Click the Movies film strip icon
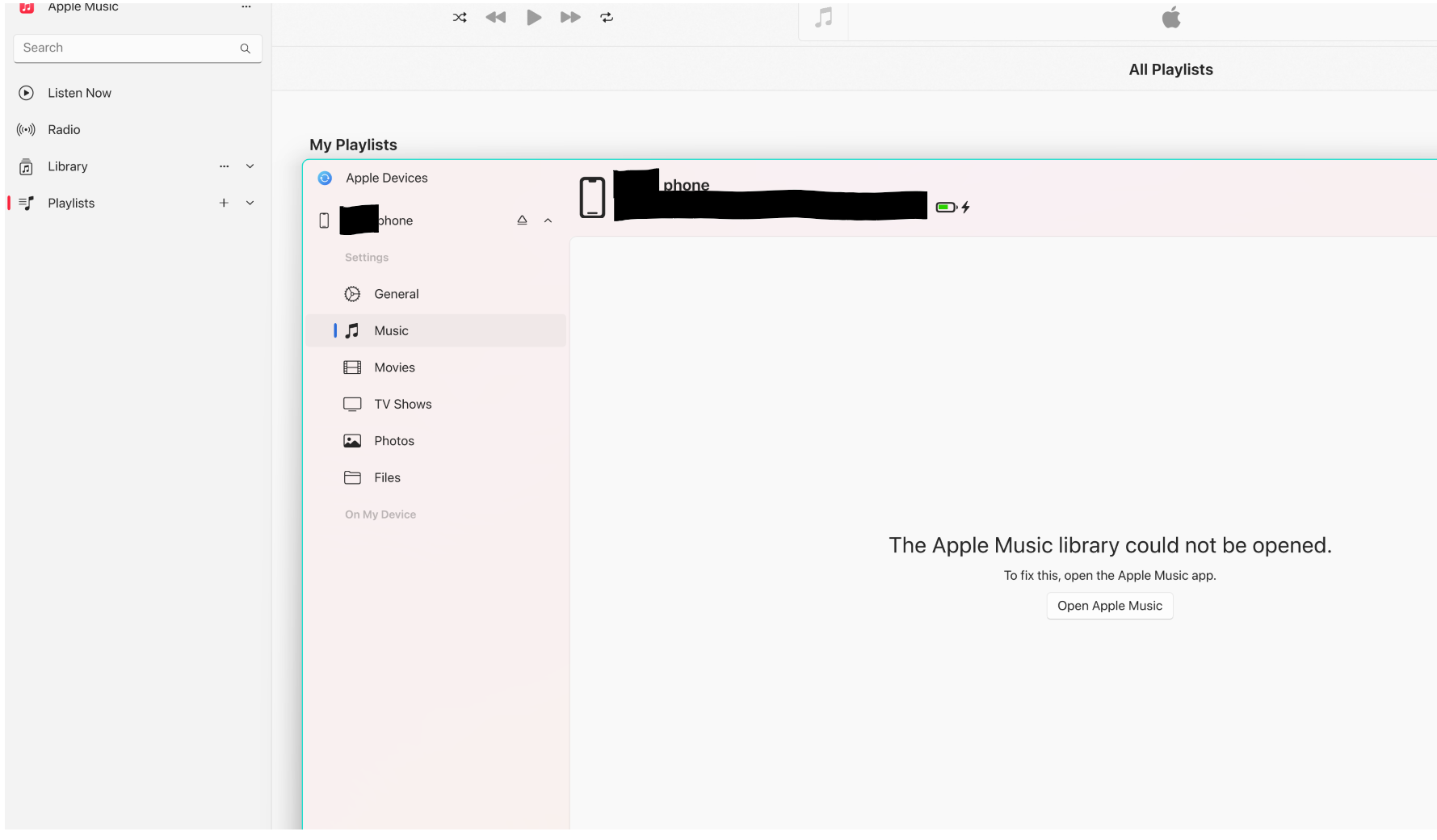 (x=352, y=367)
